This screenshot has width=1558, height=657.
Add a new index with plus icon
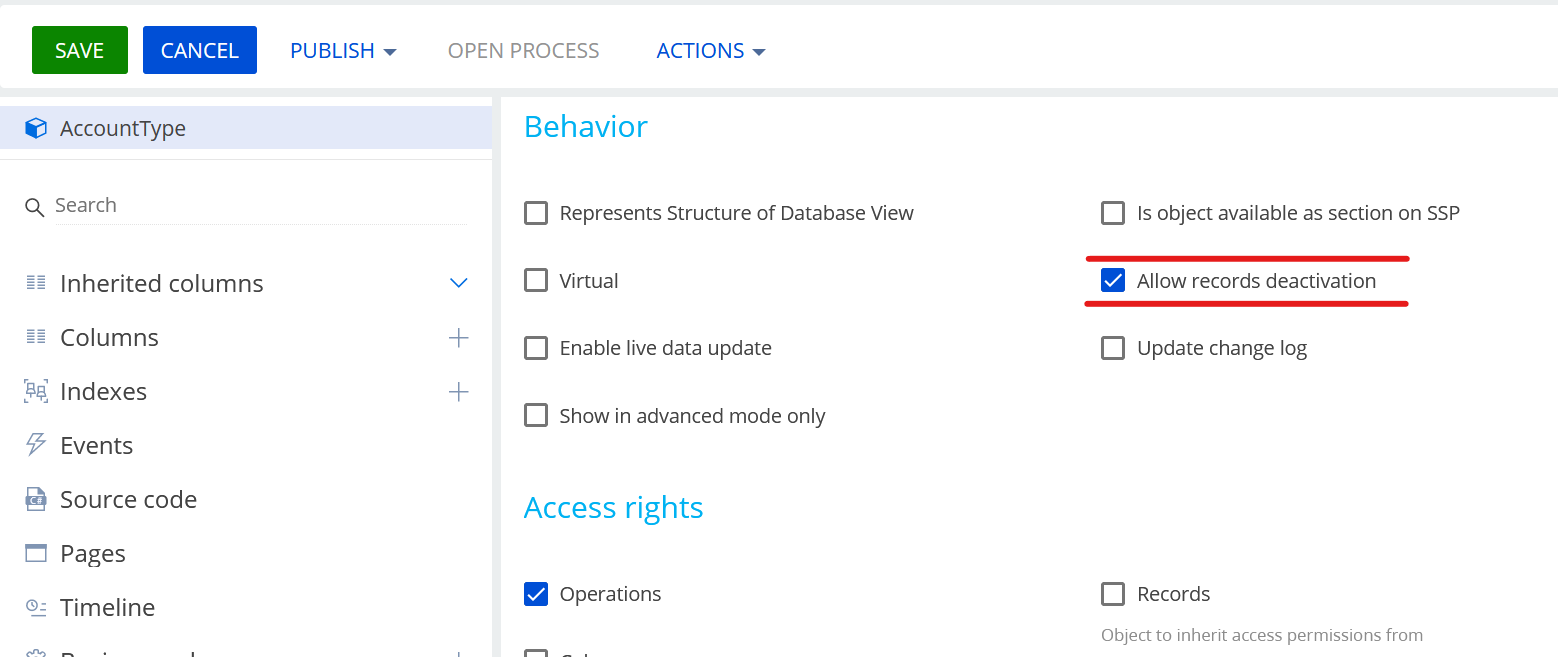(458, 392)
